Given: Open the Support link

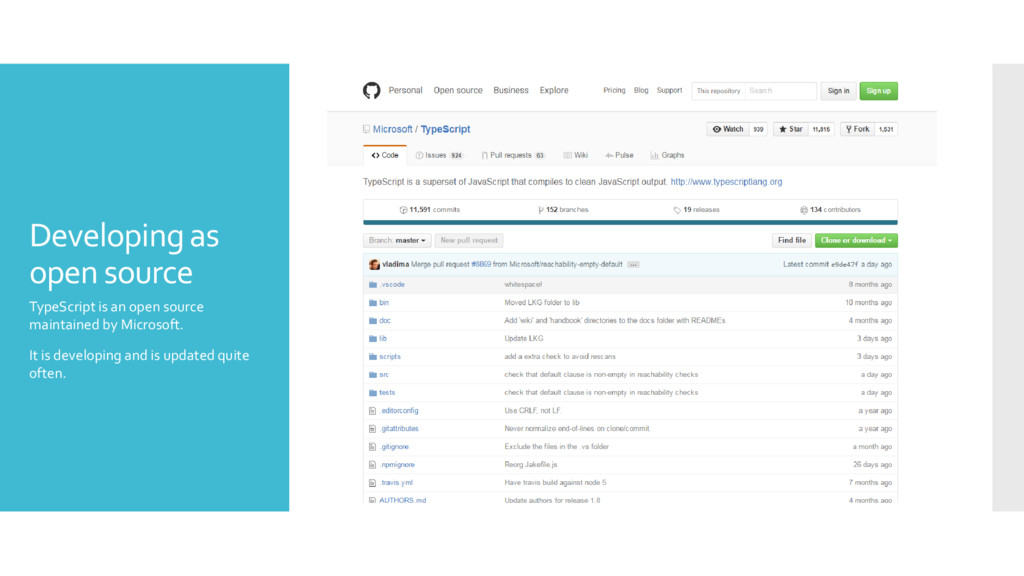Looking at the screenshot, I should (669, 90).
